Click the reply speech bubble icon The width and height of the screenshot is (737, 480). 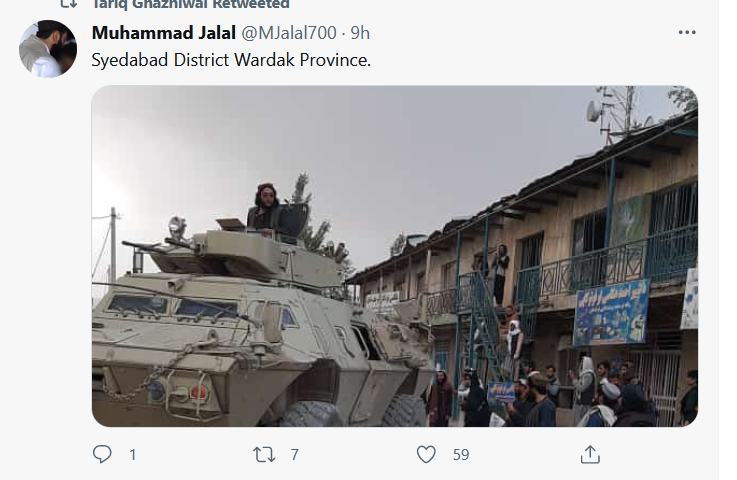(102, 454)
